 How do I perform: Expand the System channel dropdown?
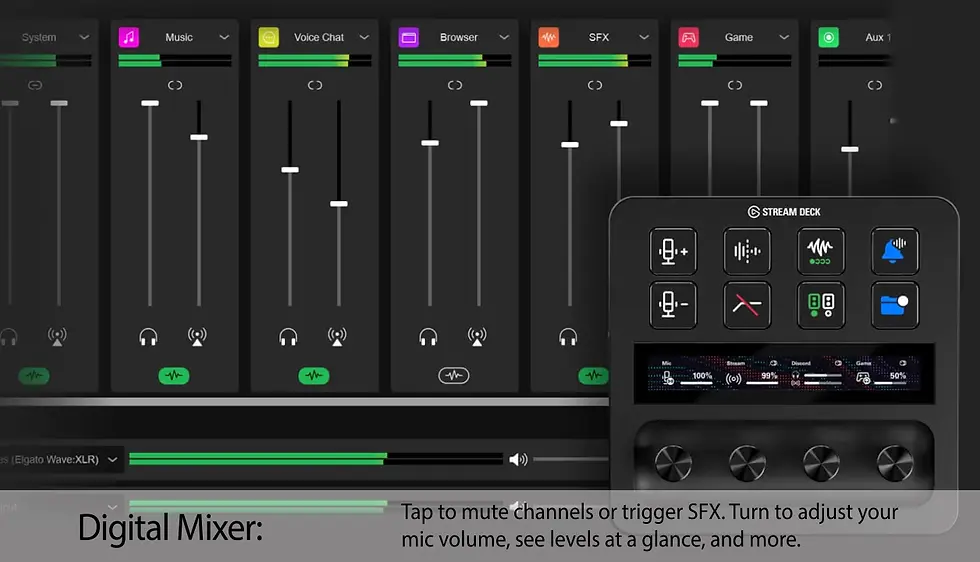click(x=84, y=38)
